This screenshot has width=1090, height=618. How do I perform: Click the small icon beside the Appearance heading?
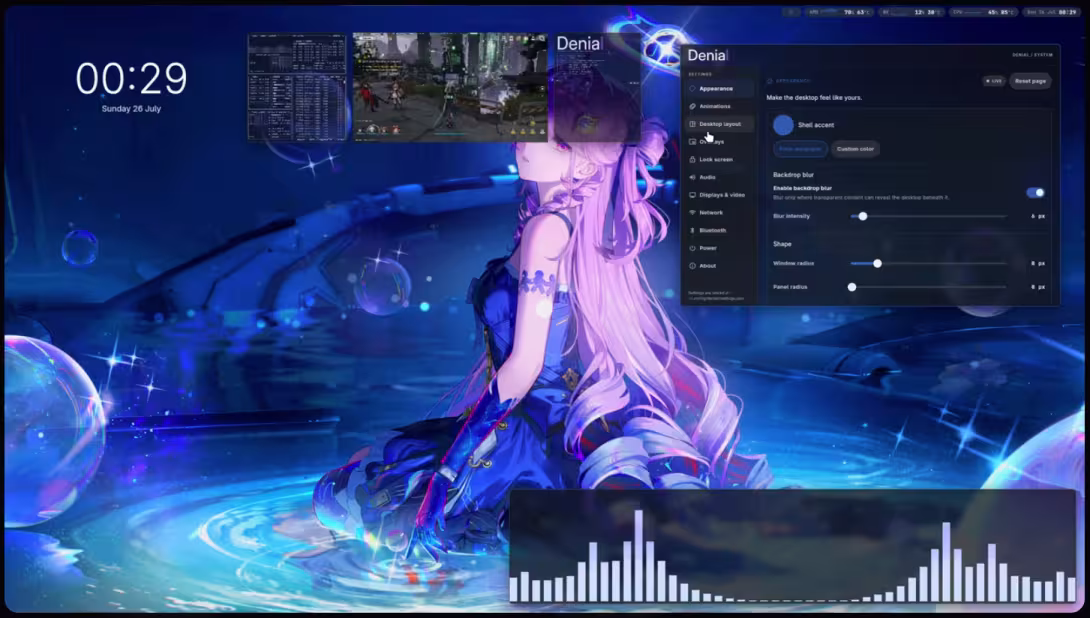click(770, 81)
